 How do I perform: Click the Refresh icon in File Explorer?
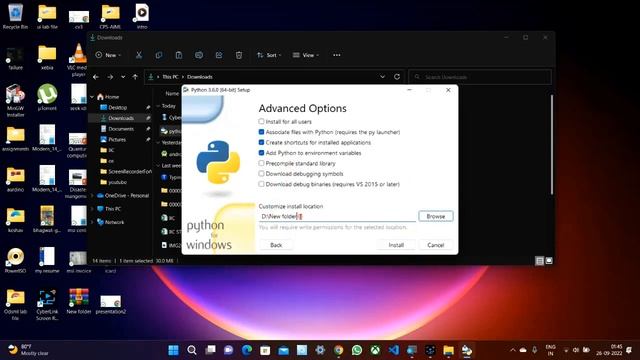397,77
